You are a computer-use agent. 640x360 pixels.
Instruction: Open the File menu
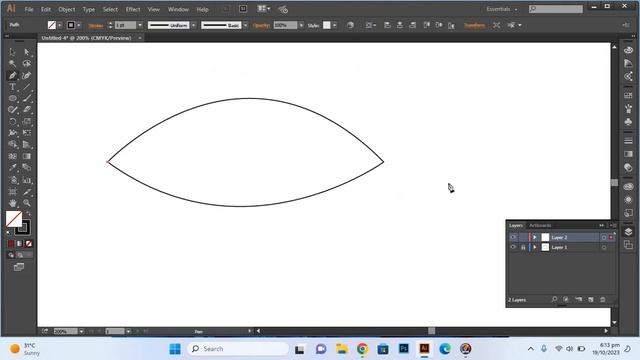pos(29,9)
